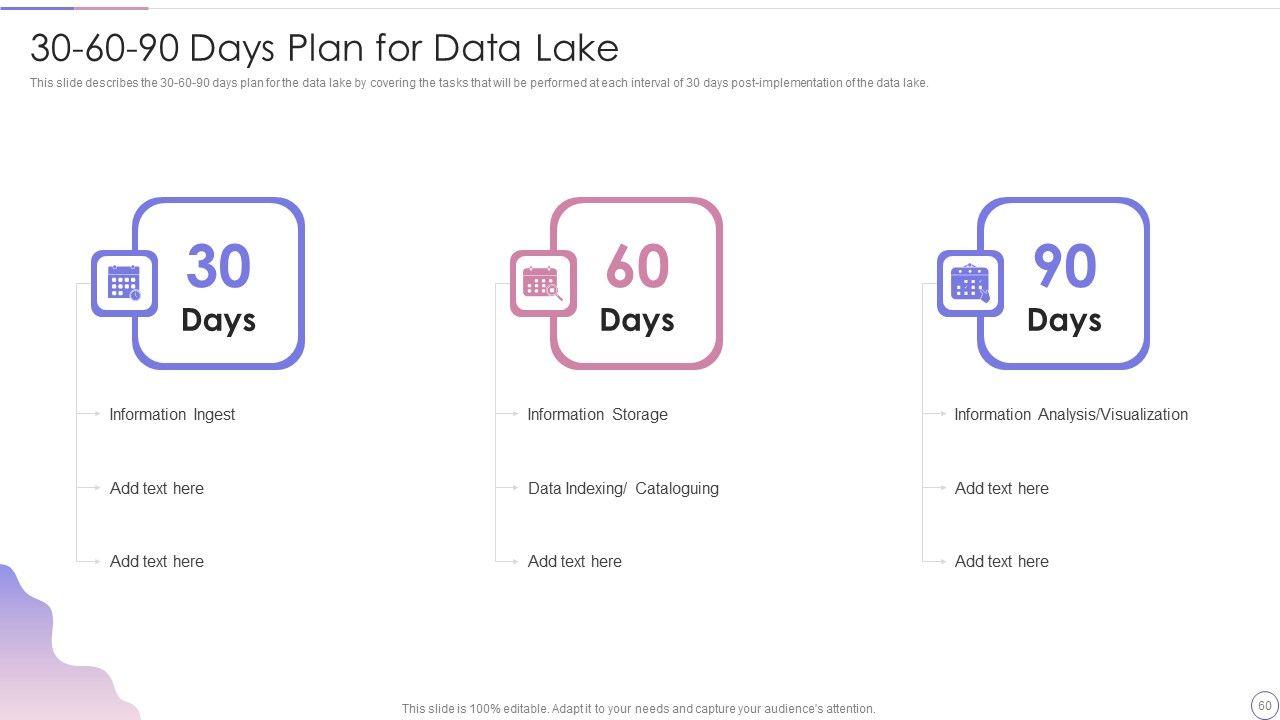Select the arrow bullet before Information Ingest
The height and width of the screenshot is (720, 1280).
[x=94, y=414]
